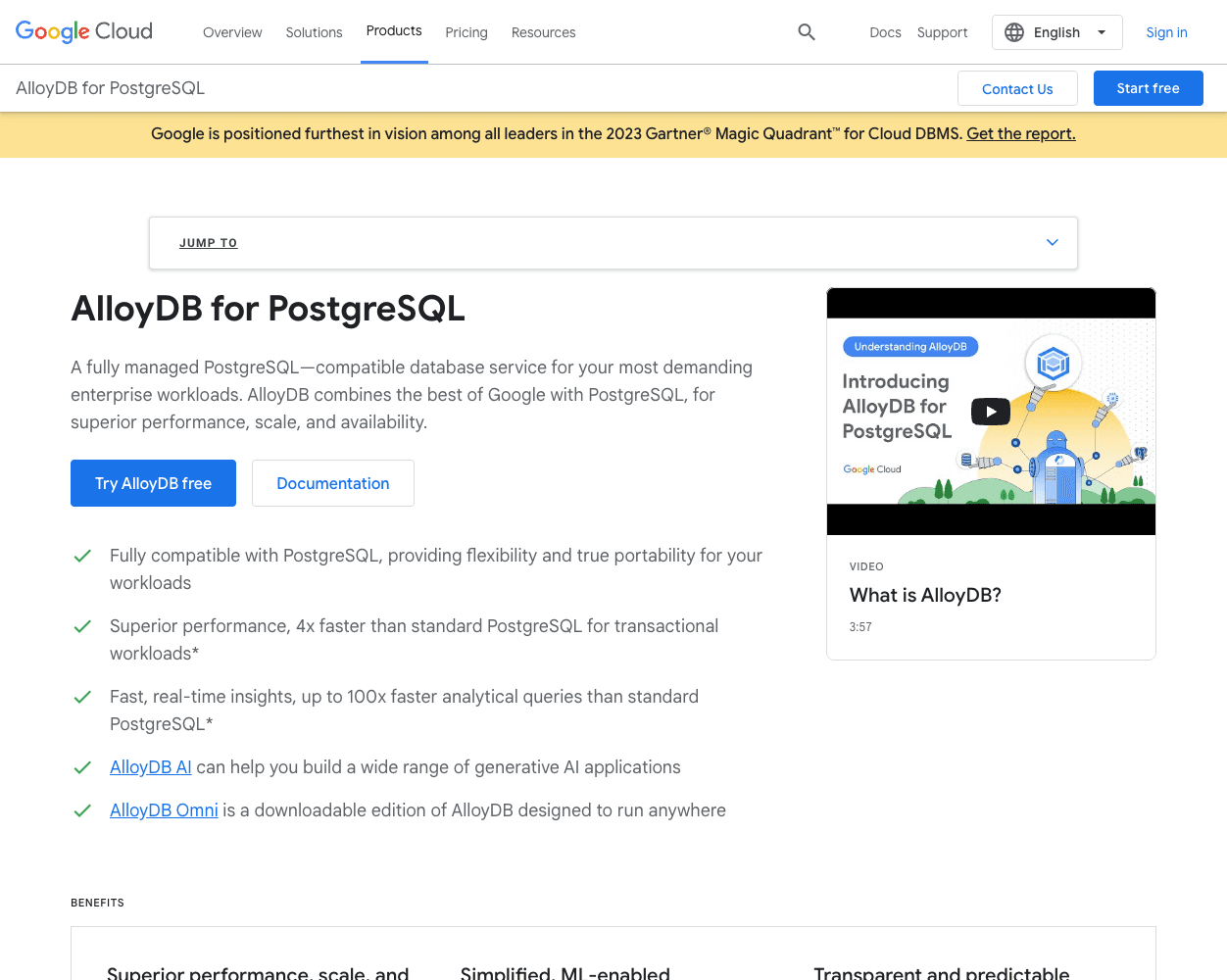Play the Introducing AlloyDB video
This screenshot has width=1227, height=980.
pyautogui.click(x=990, y=412)
